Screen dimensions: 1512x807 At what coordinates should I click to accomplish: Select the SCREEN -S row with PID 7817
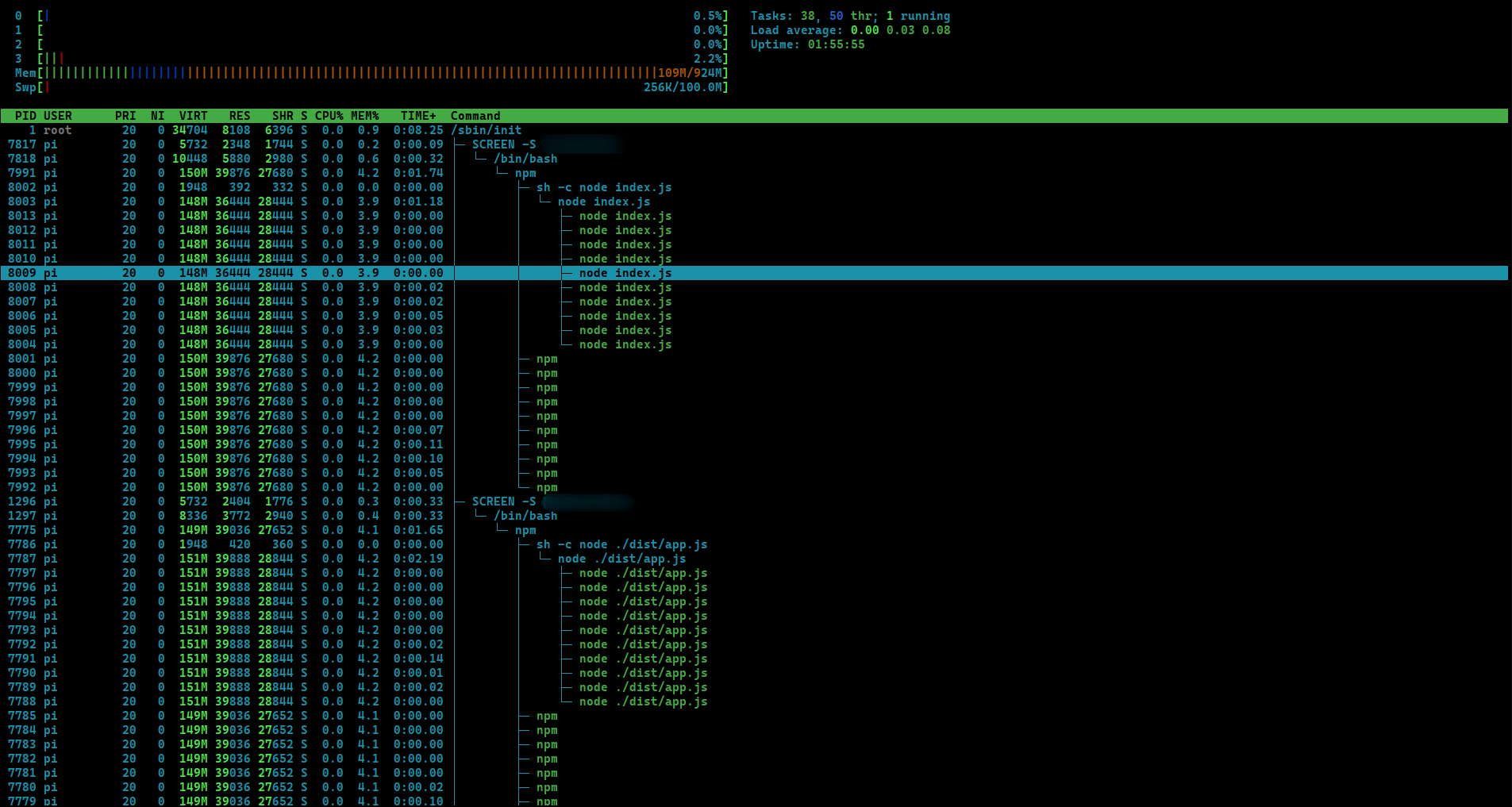point(754,144)
